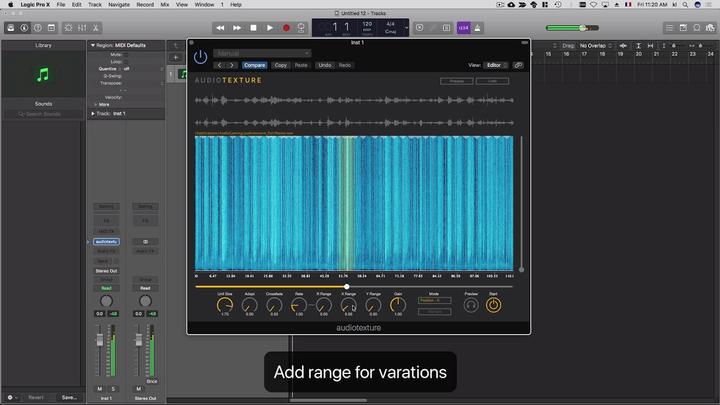This screenshot has height=405, width=720.
Task: Open the Mix menu
Action: pos(165,5)
